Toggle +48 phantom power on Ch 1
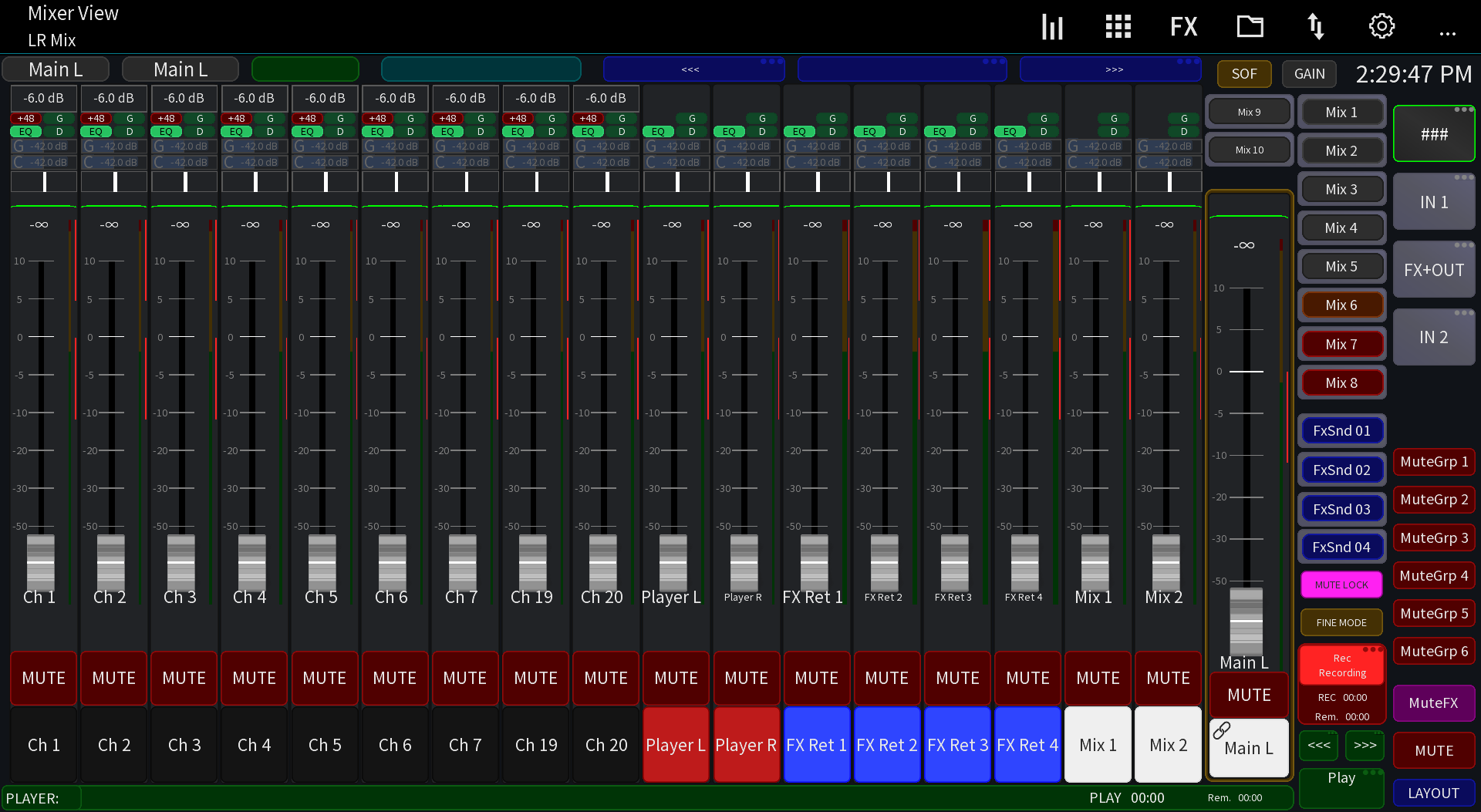 point(26,118)
